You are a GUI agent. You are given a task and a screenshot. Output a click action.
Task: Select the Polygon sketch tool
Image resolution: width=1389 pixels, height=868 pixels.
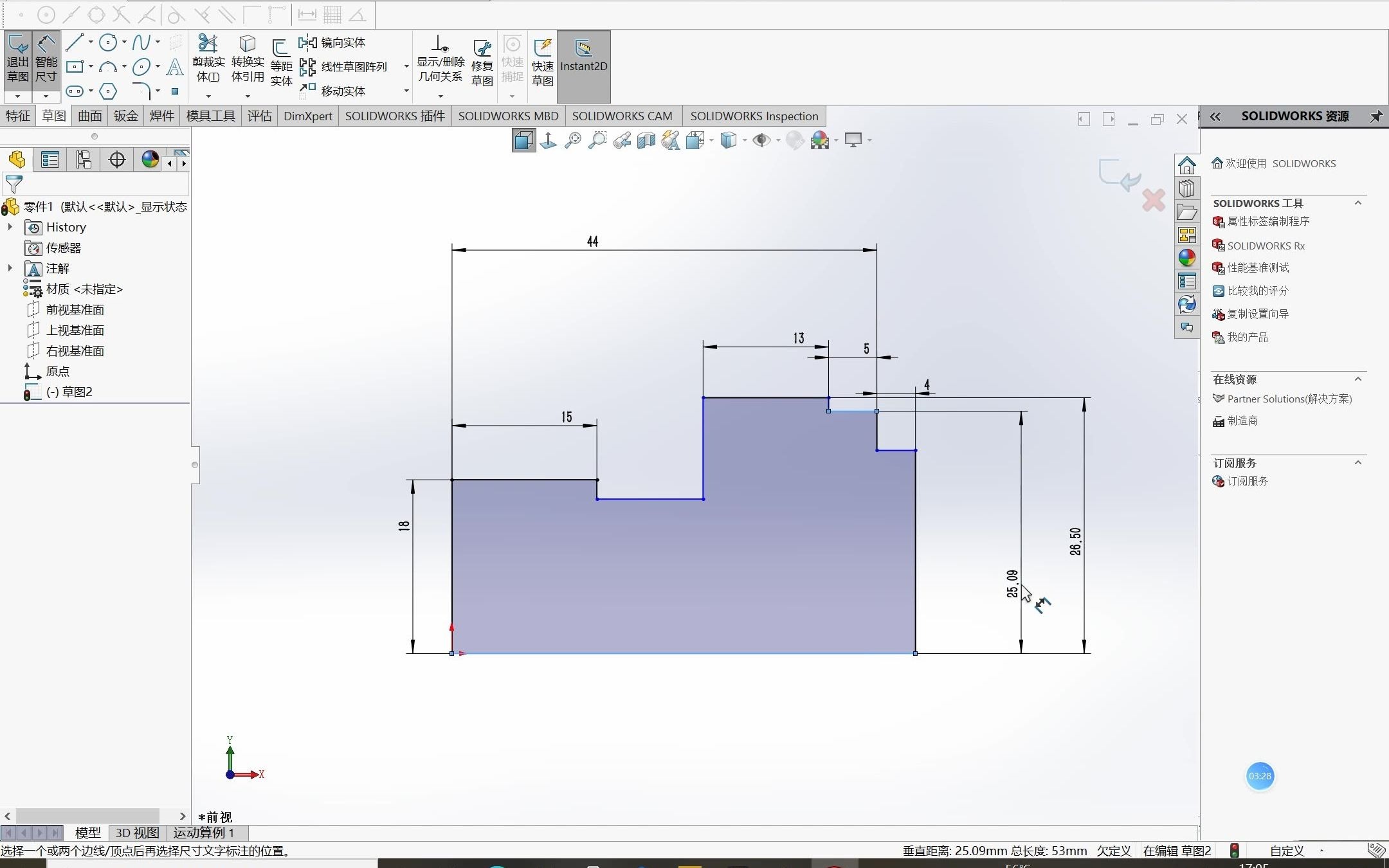coord(108,91)
